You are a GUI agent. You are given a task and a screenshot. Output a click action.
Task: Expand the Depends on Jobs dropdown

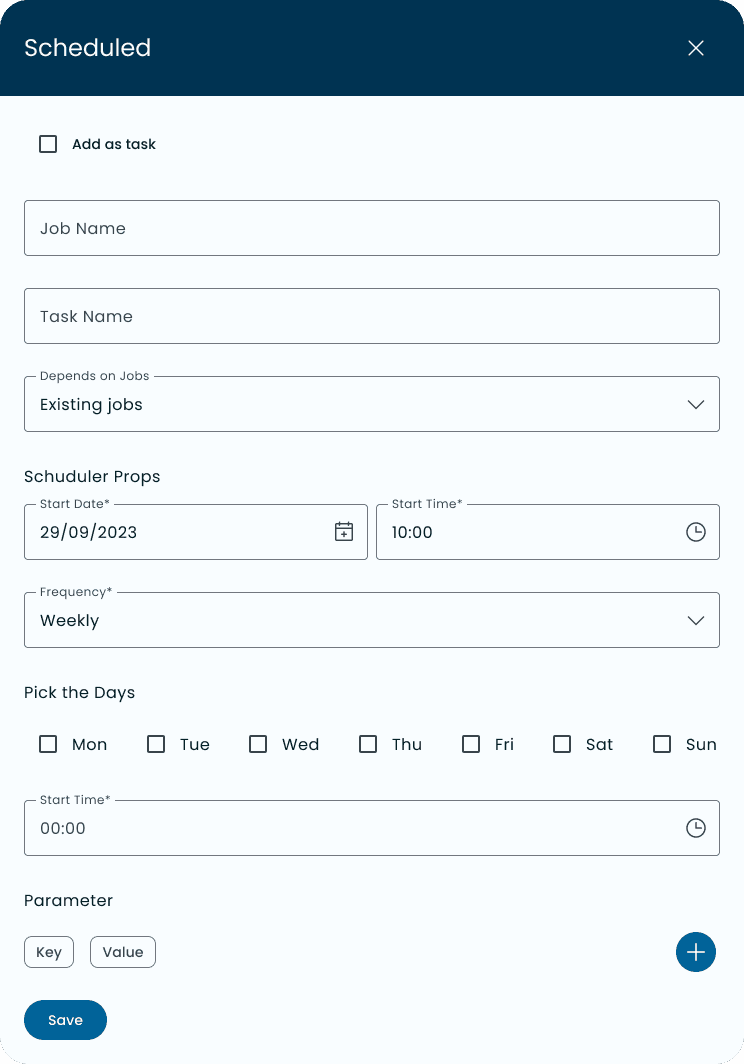coord(372,404)
